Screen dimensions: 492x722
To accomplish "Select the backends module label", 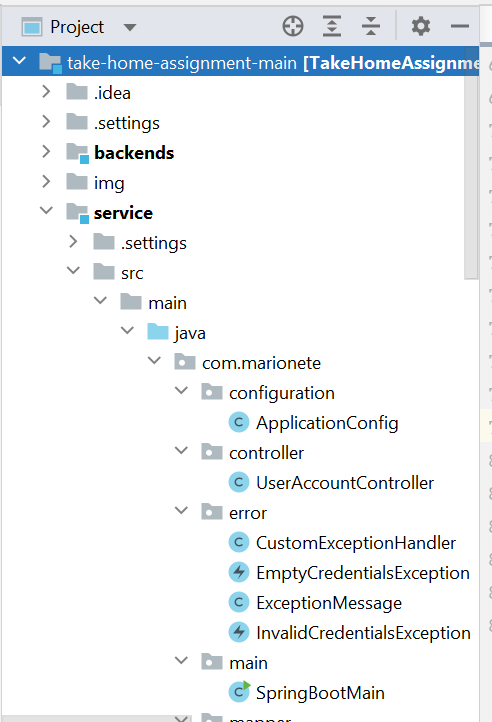I will click(134, 152).
